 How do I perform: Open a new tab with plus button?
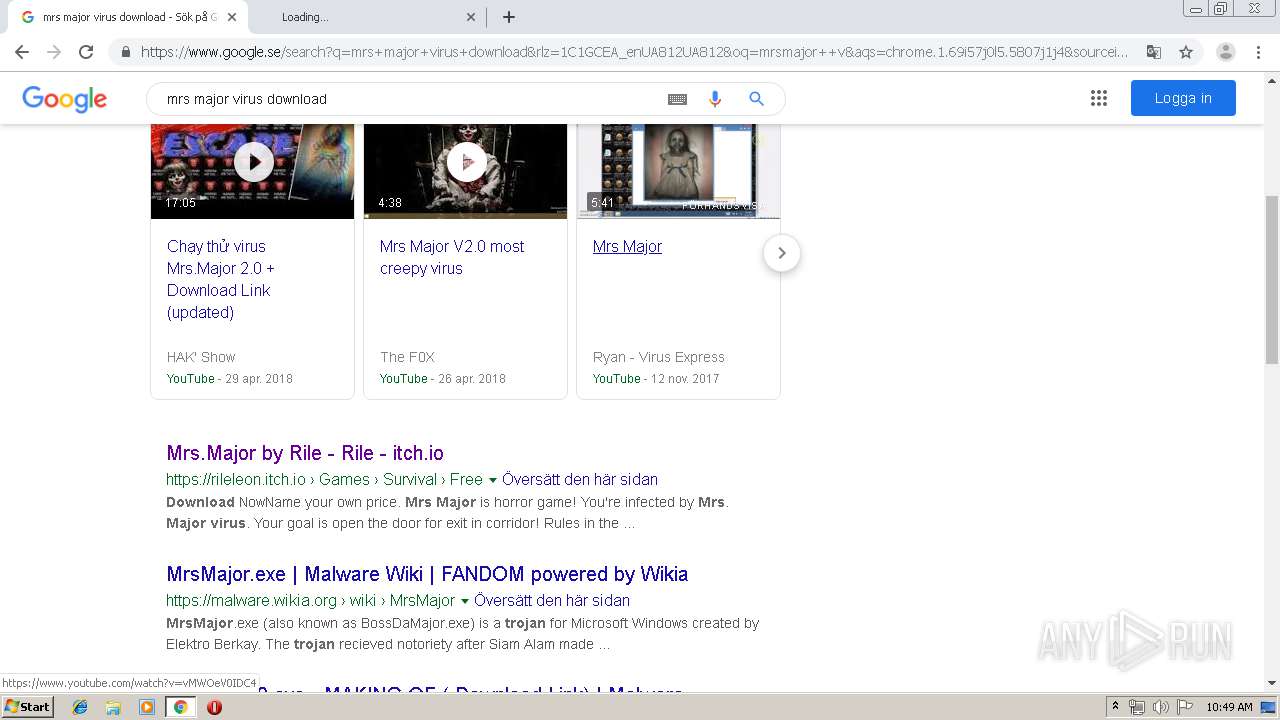tap(509, 17)
